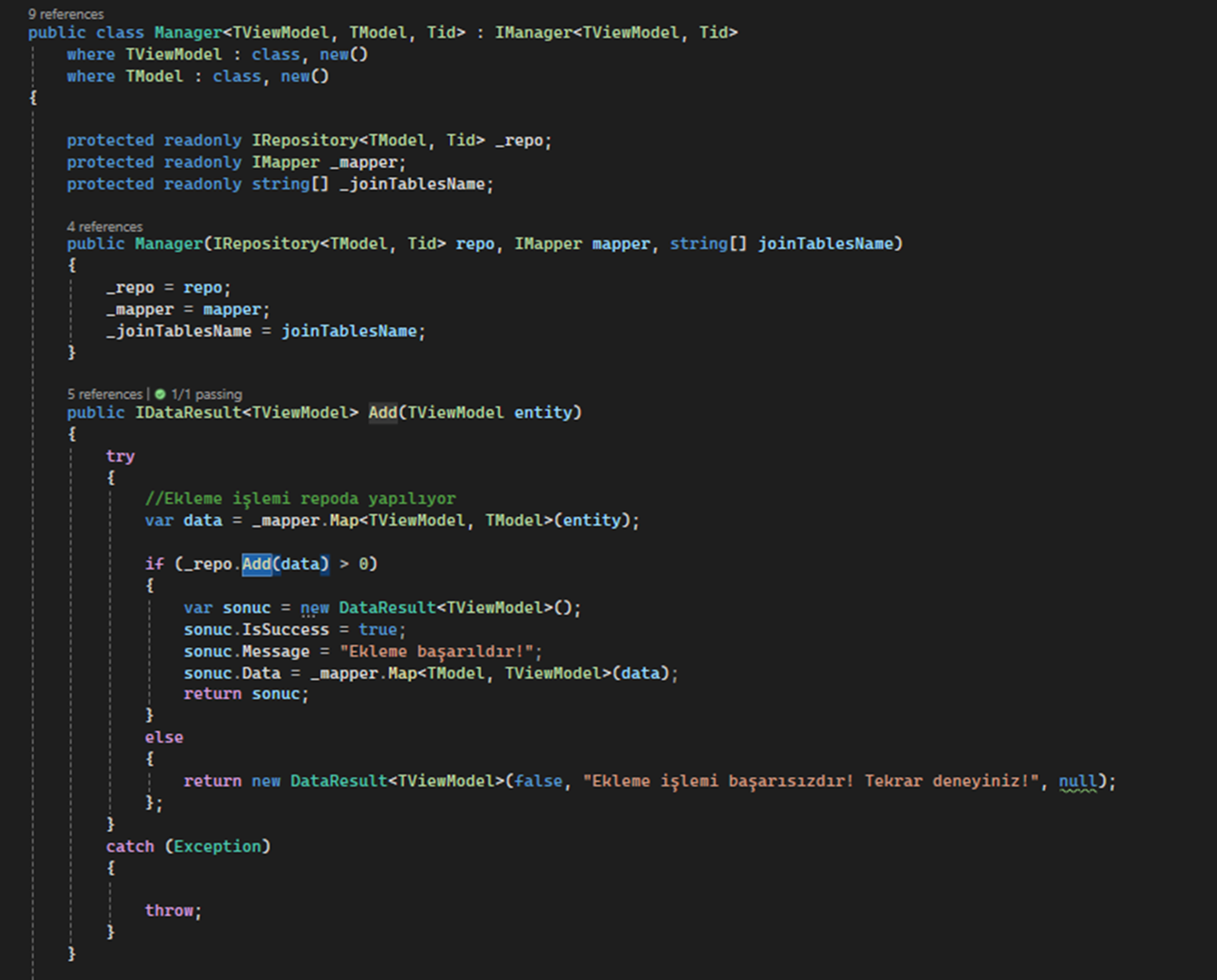Screen dimensions: 1217x980
Task: Click _mapper in the protected readonly field declaration
Action: click(x=363, y=162)
